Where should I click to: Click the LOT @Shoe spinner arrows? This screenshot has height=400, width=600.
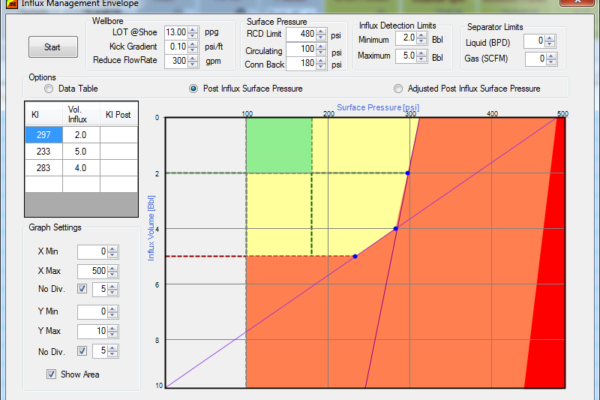point(193,32)
